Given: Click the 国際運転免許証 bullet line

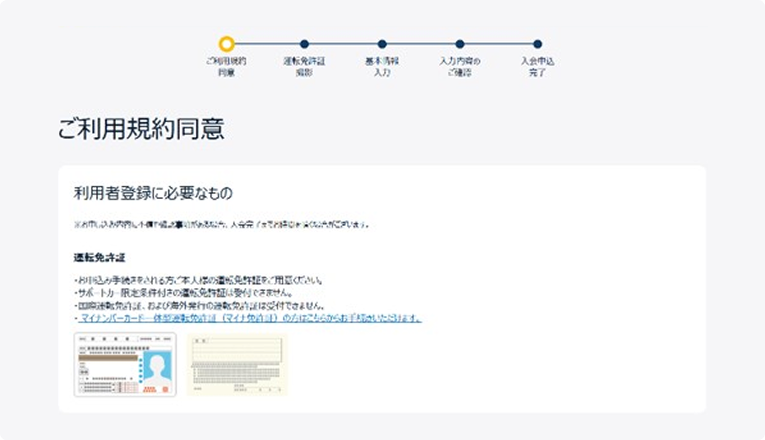Looking at the screenshot, I should [x=200, y=306].
